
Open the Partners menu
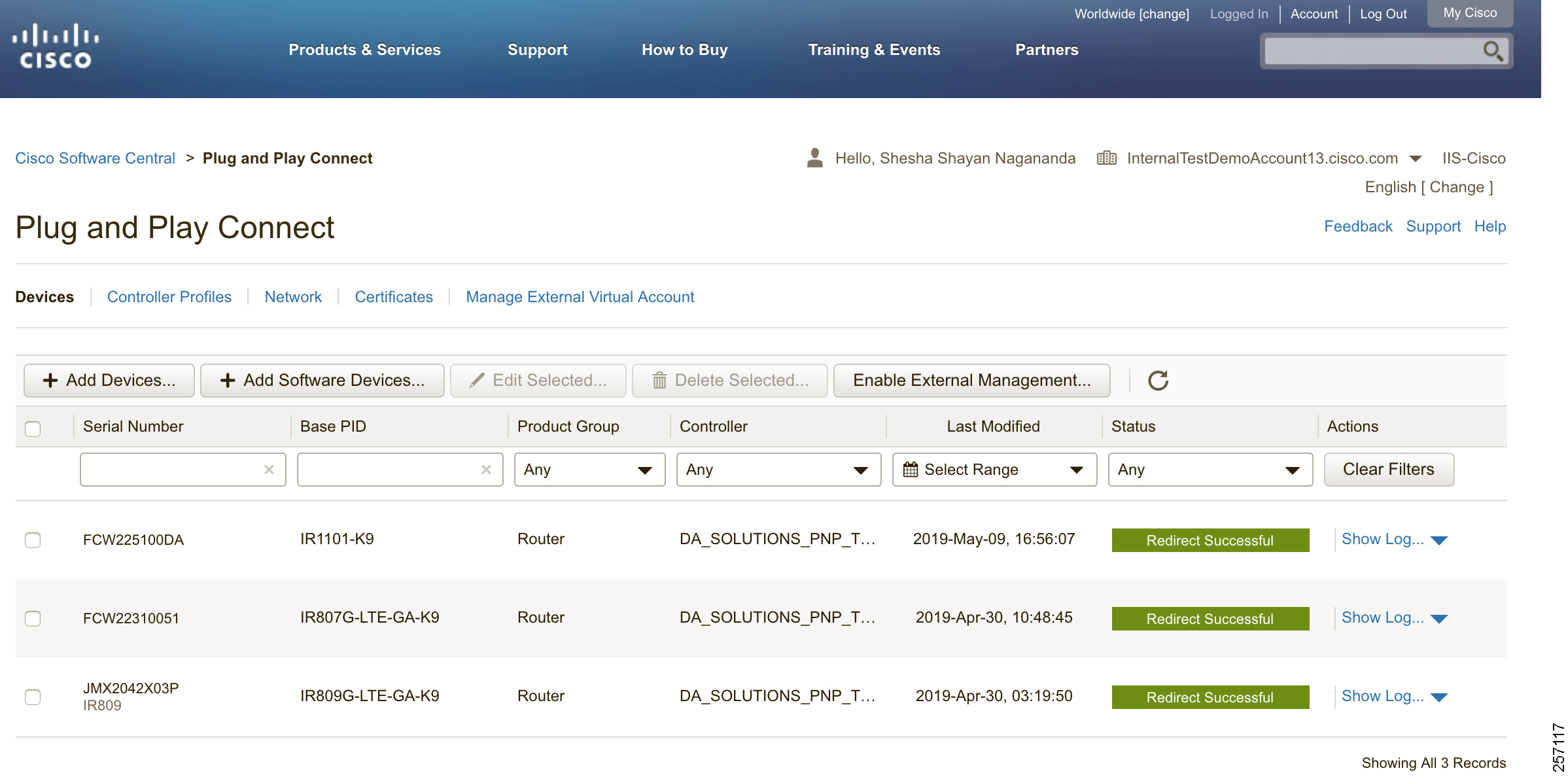click(1047, 50)
